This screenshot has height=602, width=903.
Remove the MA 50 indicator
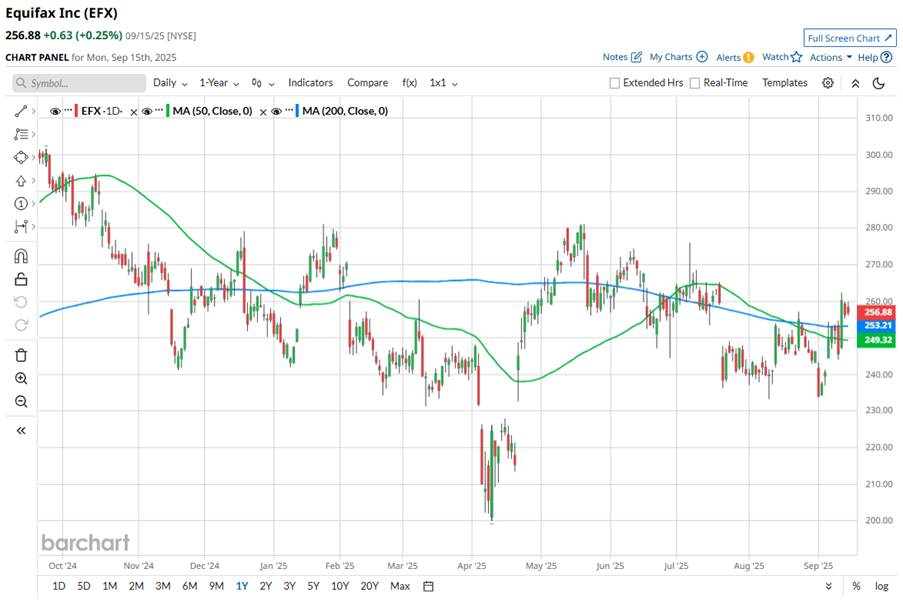click(x=134, y=112)
